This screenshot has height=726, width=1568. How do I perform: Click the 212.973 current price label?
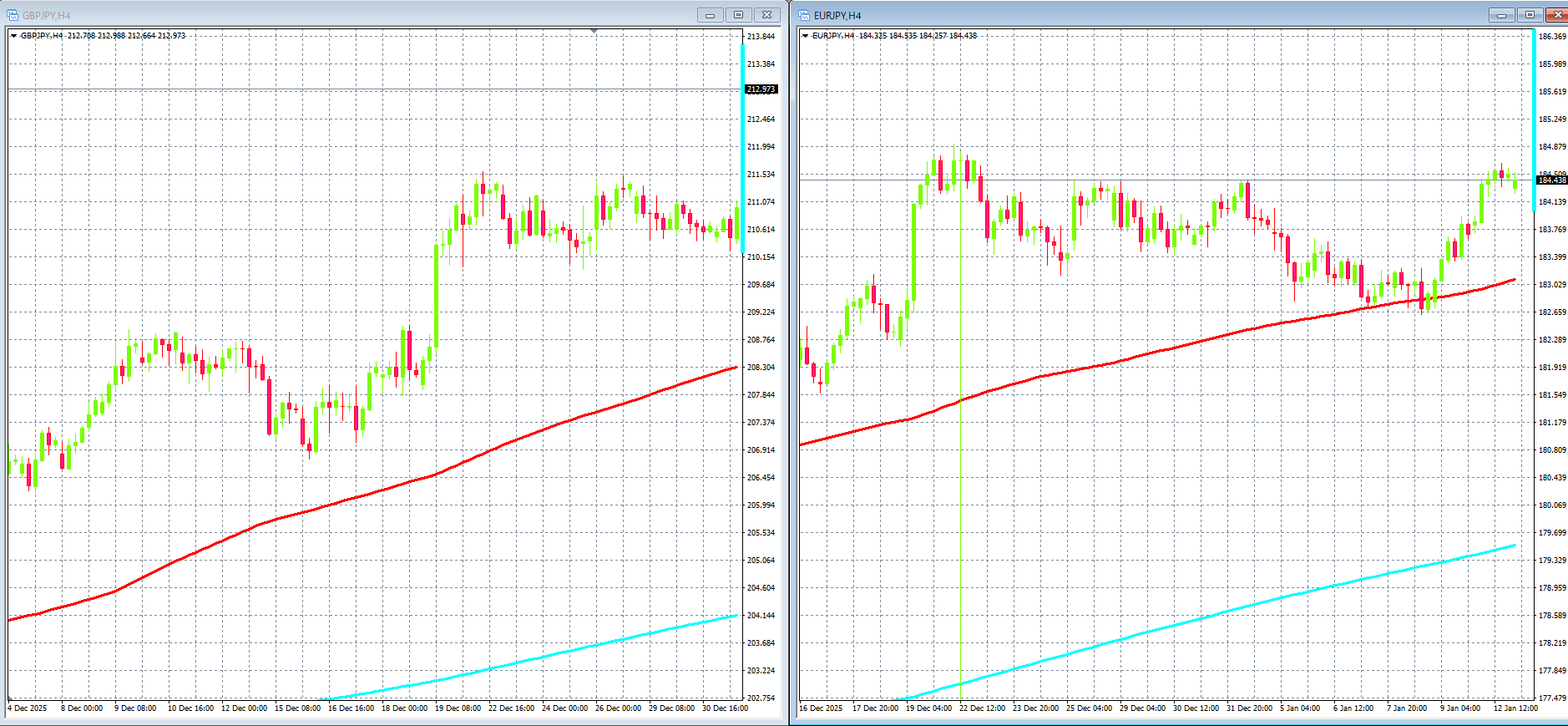coord(761,89)
